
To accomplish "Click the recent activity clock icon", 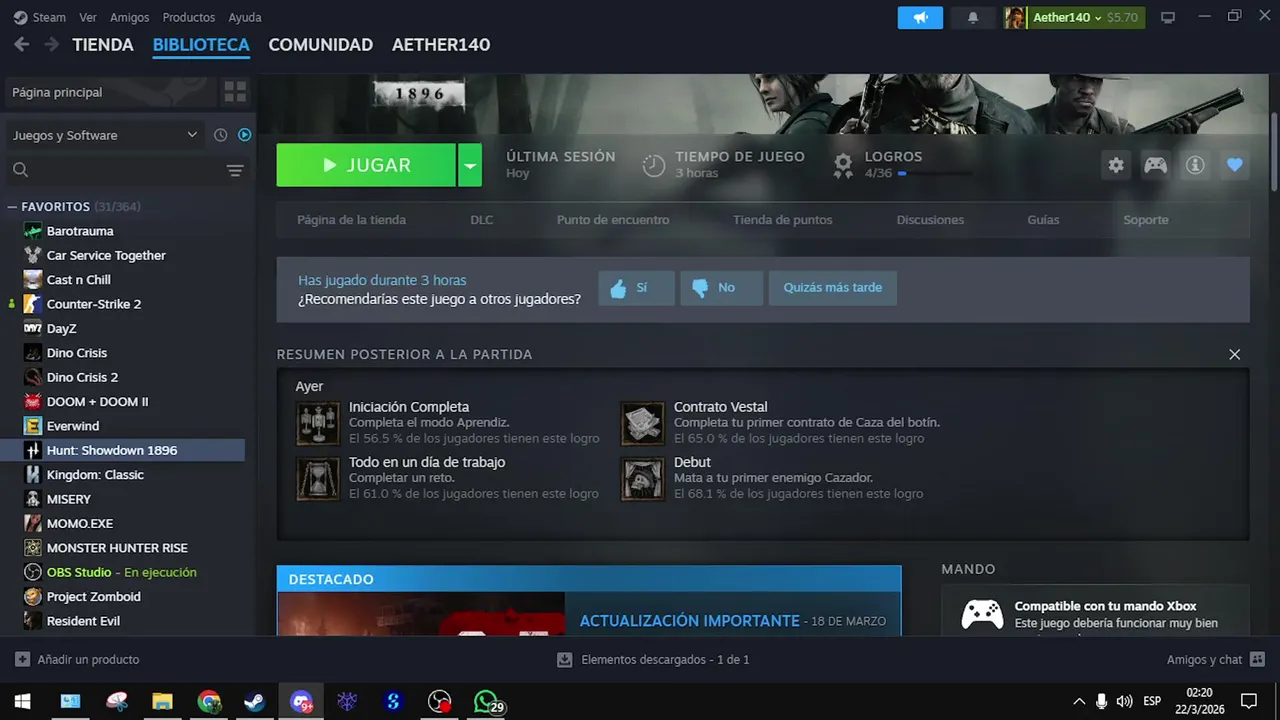I will tap(221, 135).
